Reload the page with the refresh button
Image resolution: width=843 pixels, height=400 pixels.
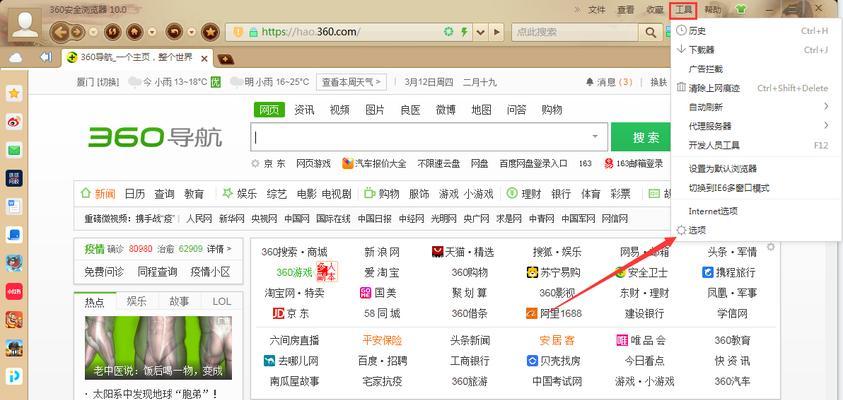(x=112, y=32)
